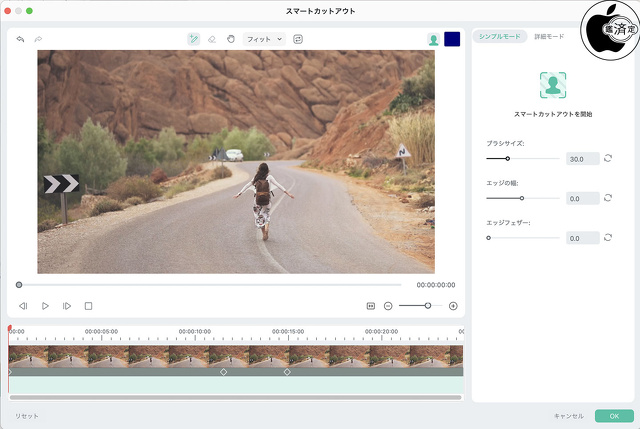640x429 pixels.
Task: Switch to シンプルモード tab
Action: 498,36
